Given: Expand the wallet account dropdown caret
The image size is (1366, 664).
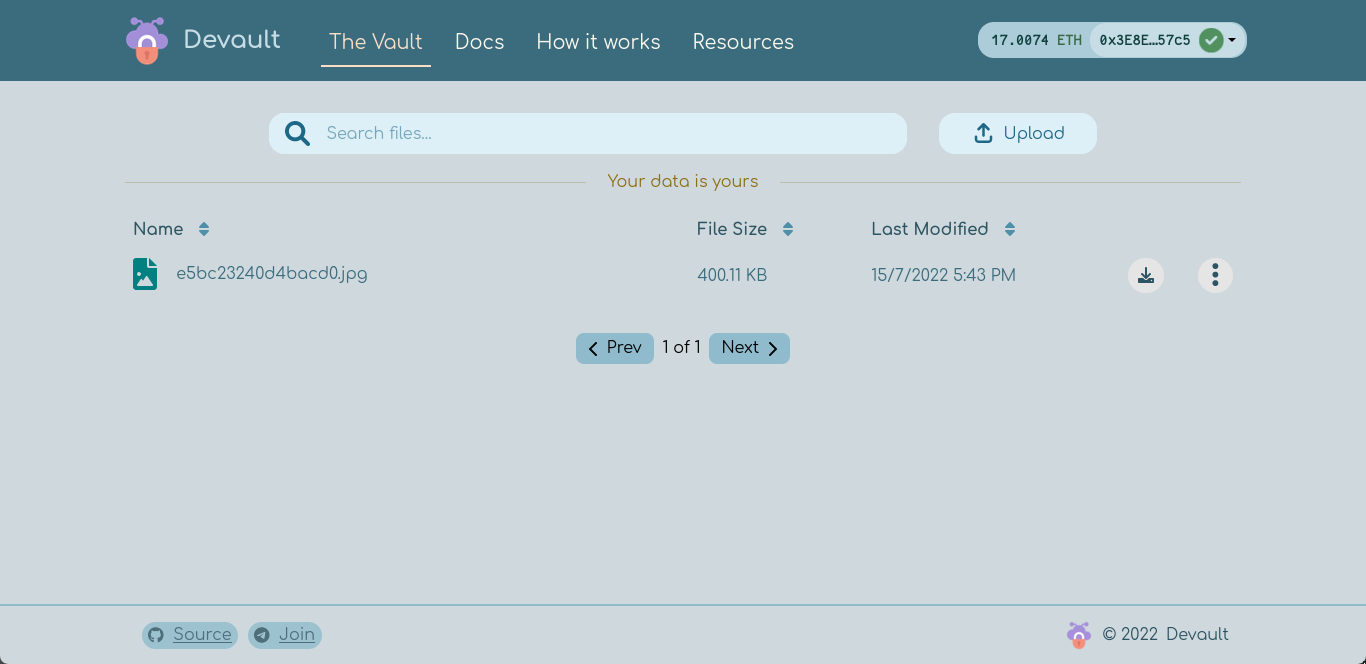Looking at the screenshot, I should click(1232, 41).
